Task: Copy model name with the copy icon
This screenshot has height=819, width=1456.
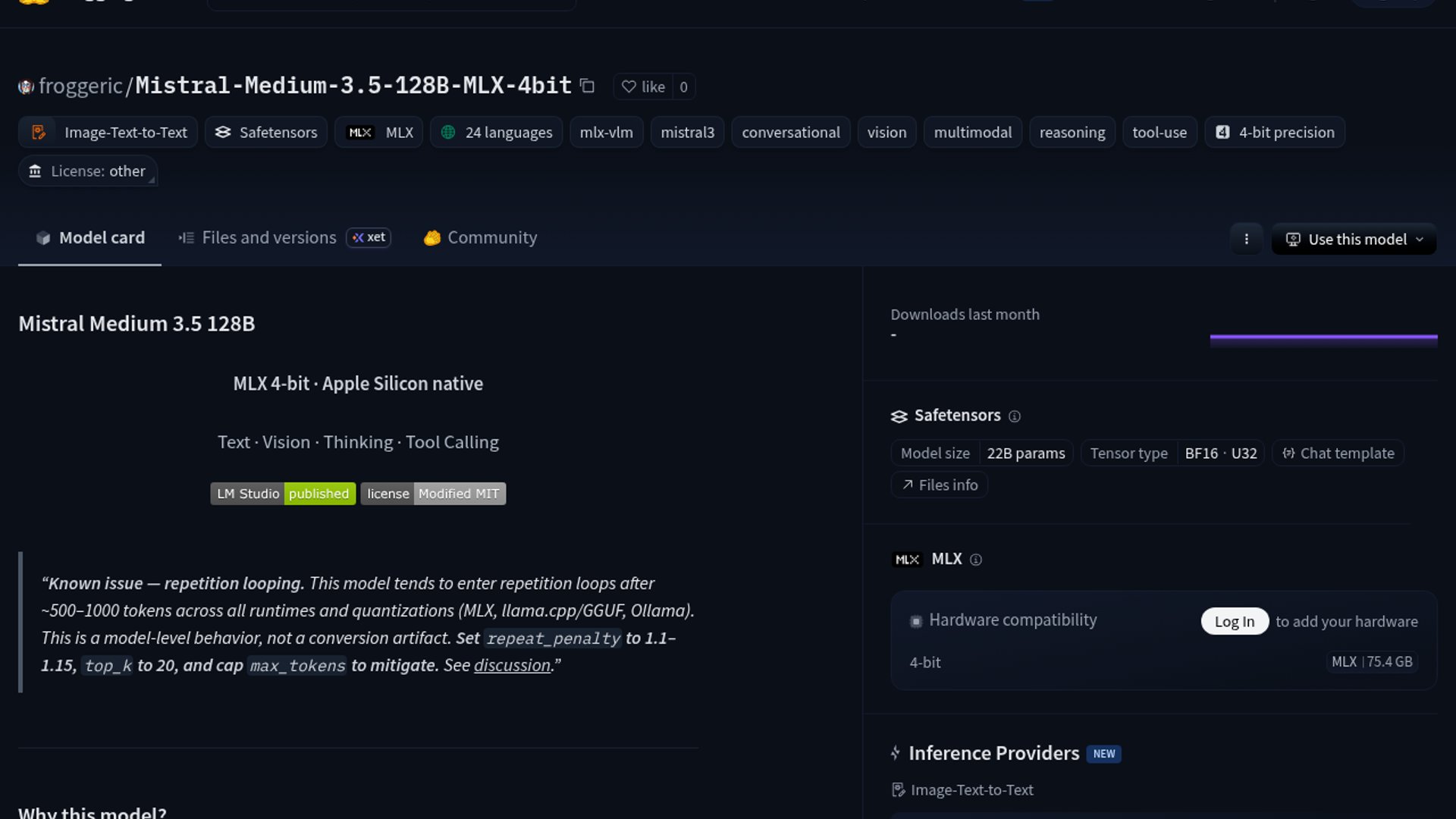Action: (587, 86)
